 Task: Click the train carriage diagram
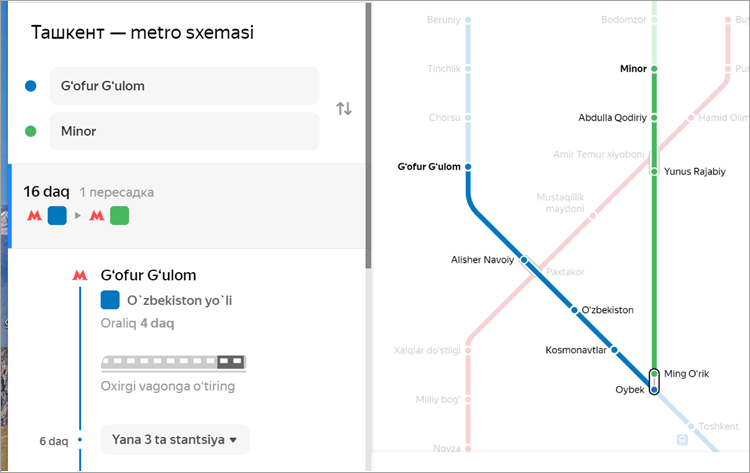[x=173, y=363]
